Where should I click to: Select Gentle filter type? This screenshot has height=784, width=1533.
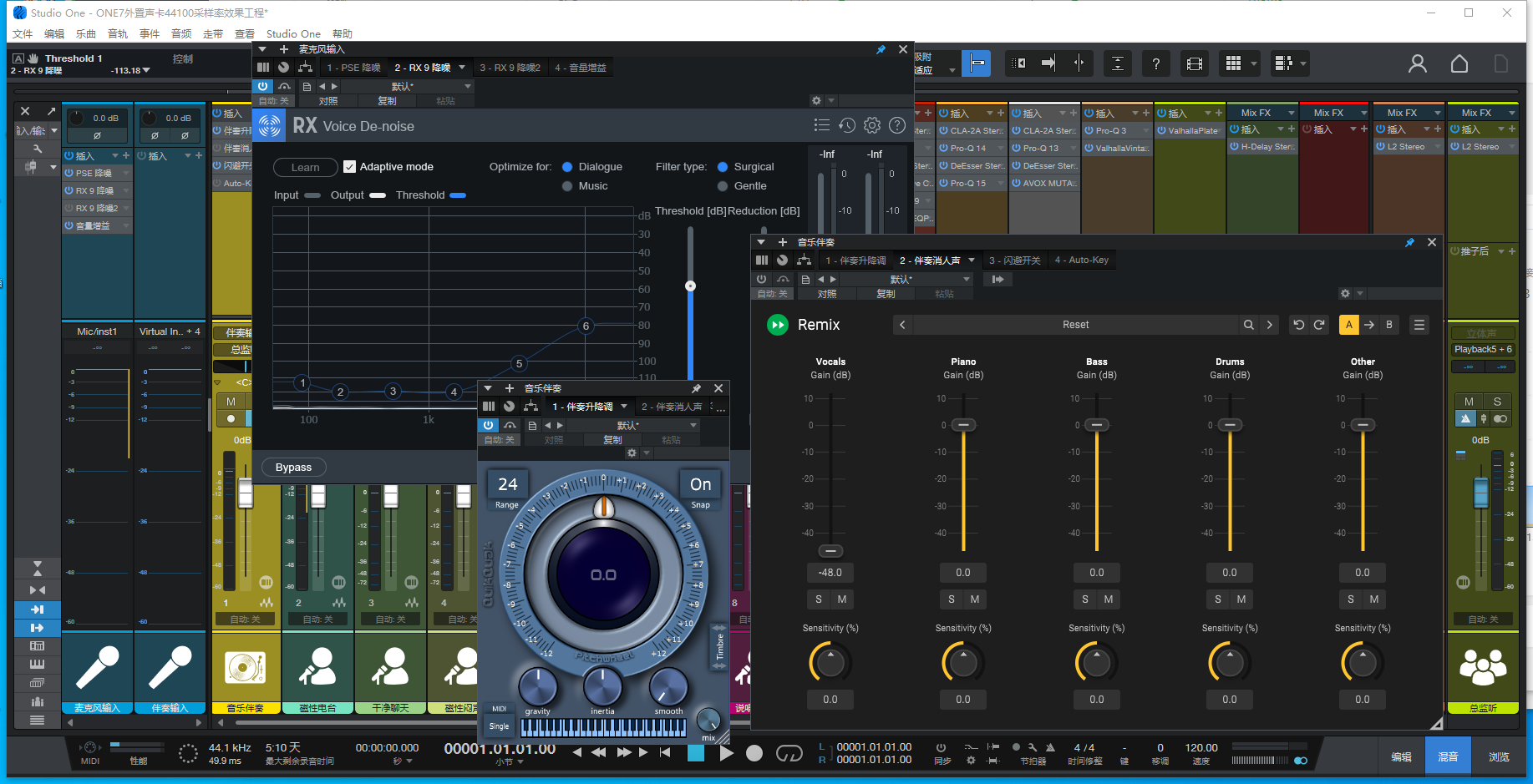[x=723, y=186]
